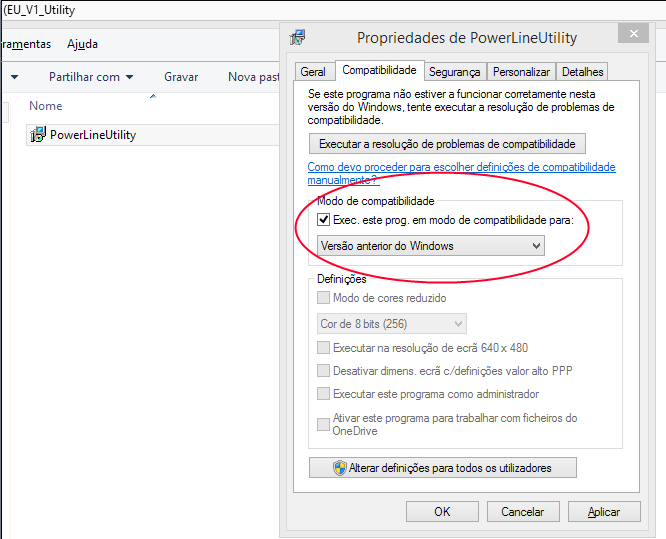The height and width of the screenshot is (539, 666).
Task: Enable Executar este programa como administrador
Action: pos(324,393)
